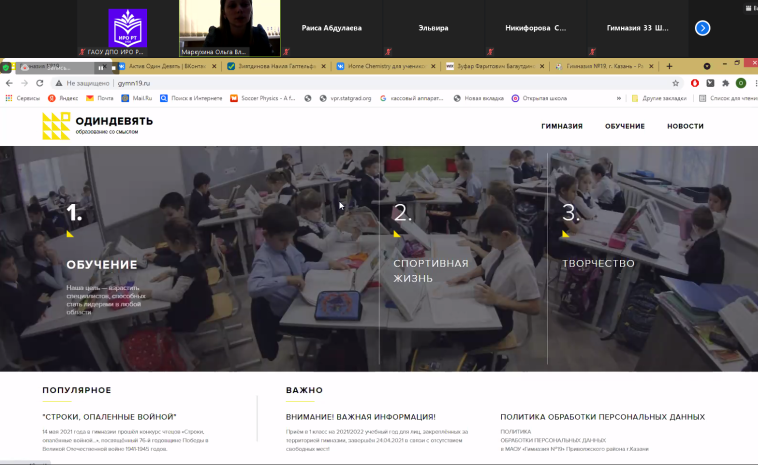758x465 pixels.
Task: Open the 'Не защищено' site security warning
Action: (x=82, y=83)
